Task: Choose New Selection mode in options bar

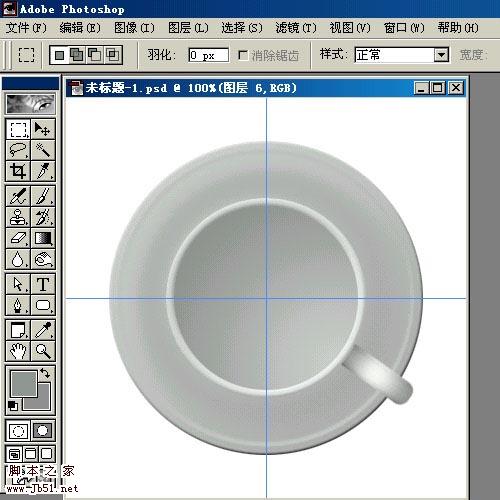Action: click(59, 55)
